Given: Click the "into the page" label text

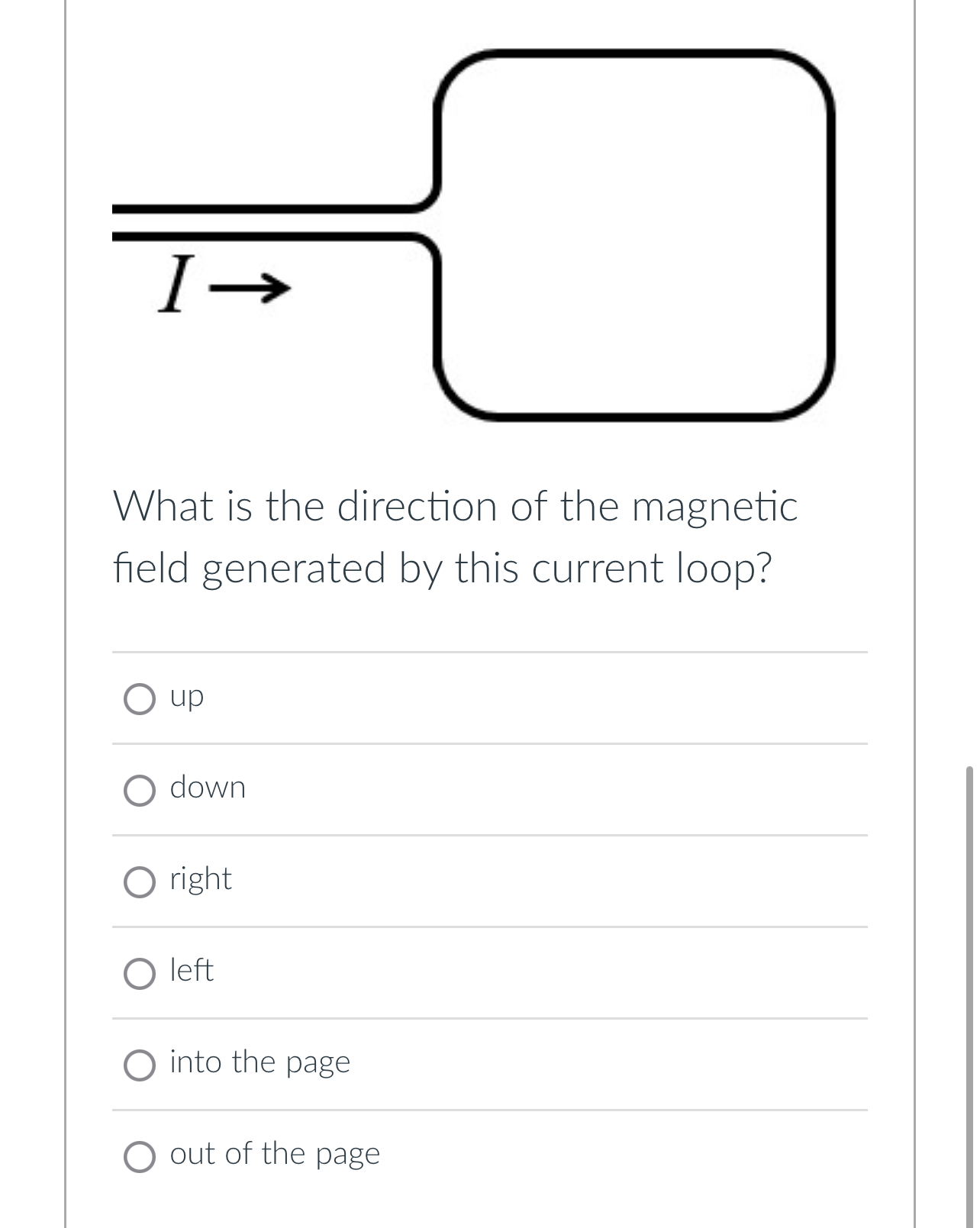Looking at the screenshot, I should pyautogui.click(x=260, y=1062).
